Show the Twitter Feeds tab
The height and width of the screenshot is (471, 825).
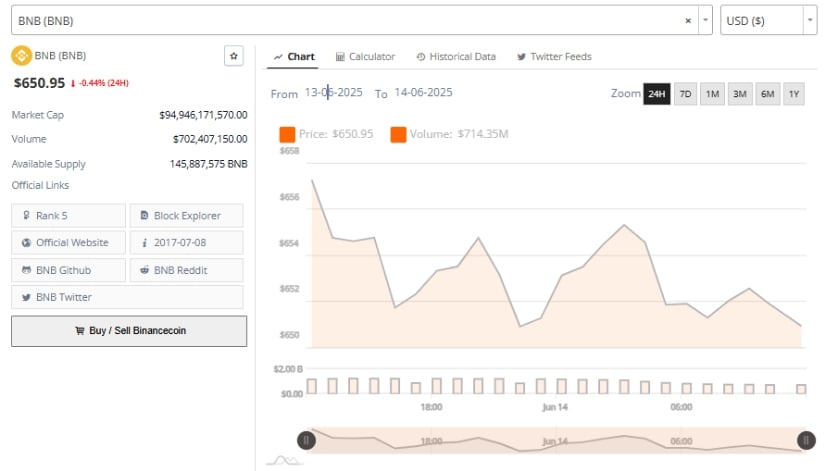[554, 57]
